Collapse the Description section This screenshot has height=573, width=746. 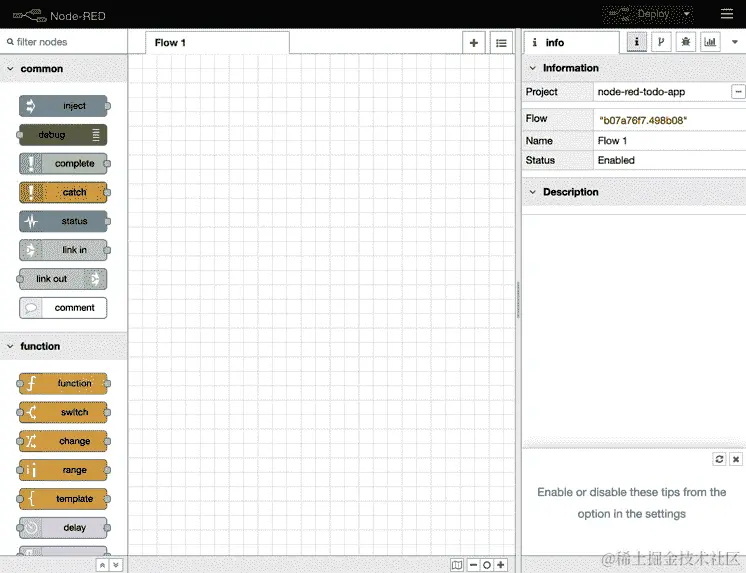(634, 192)
